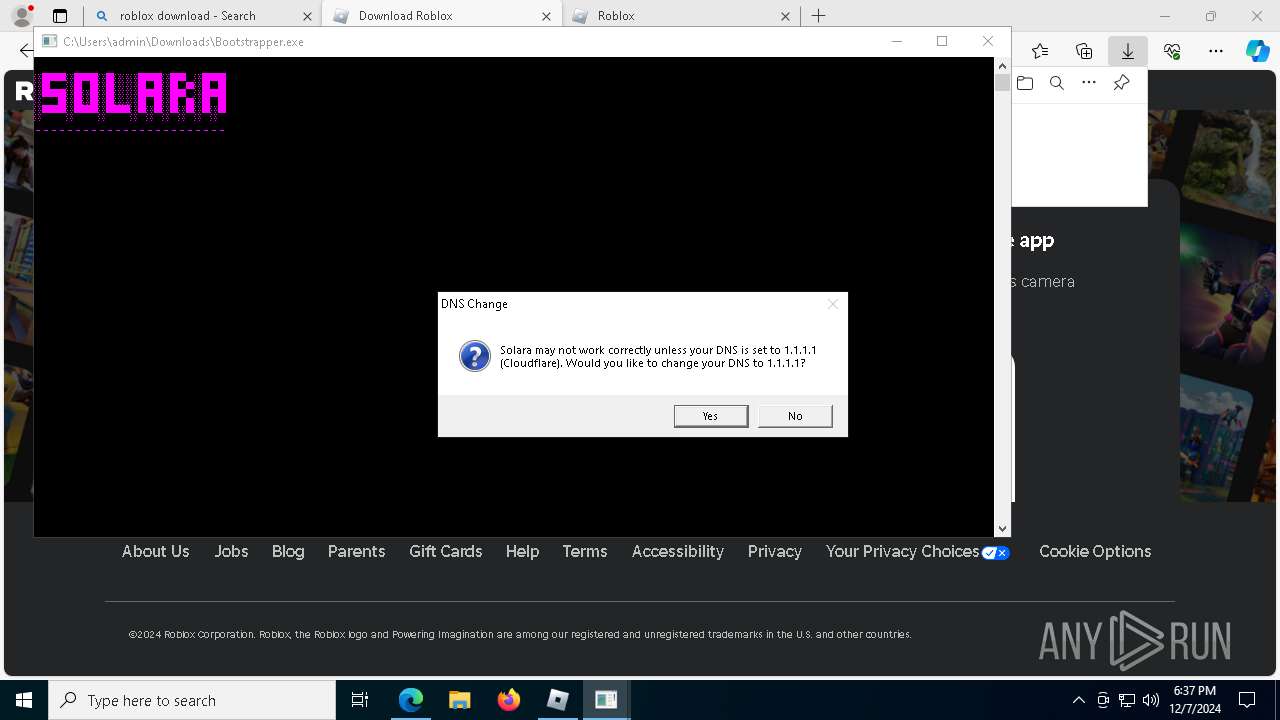Image resolution: width=1280 pixels, height=720 pixels.
Task: Open the Roblox taskbar icon
Action: (x=557, y=700)
